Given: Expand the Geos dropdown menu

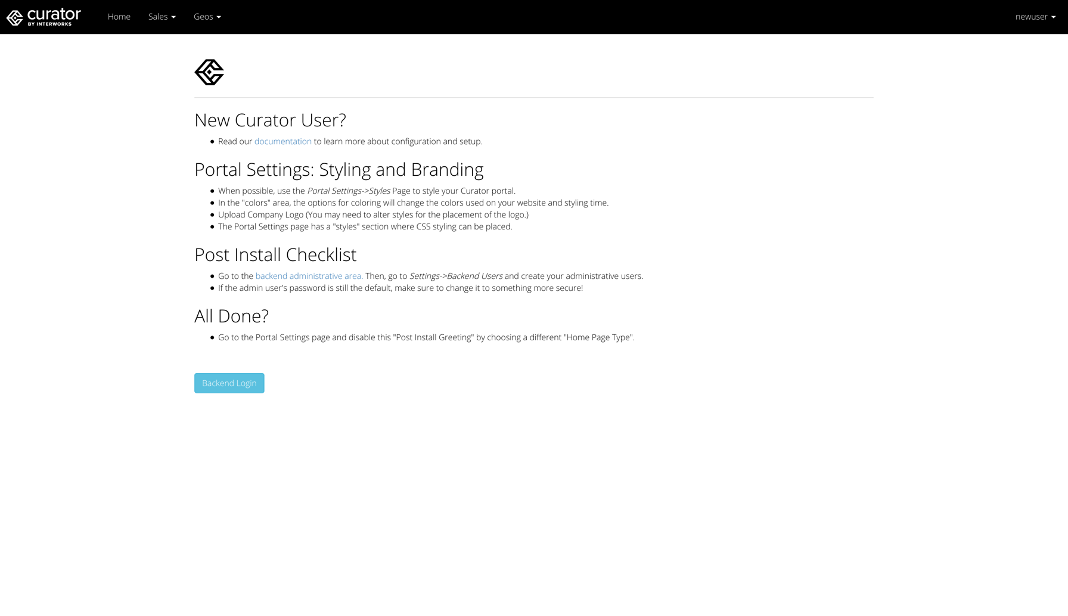Looking at the screenshot, I should pyautogui.click(x=207, y=17).
